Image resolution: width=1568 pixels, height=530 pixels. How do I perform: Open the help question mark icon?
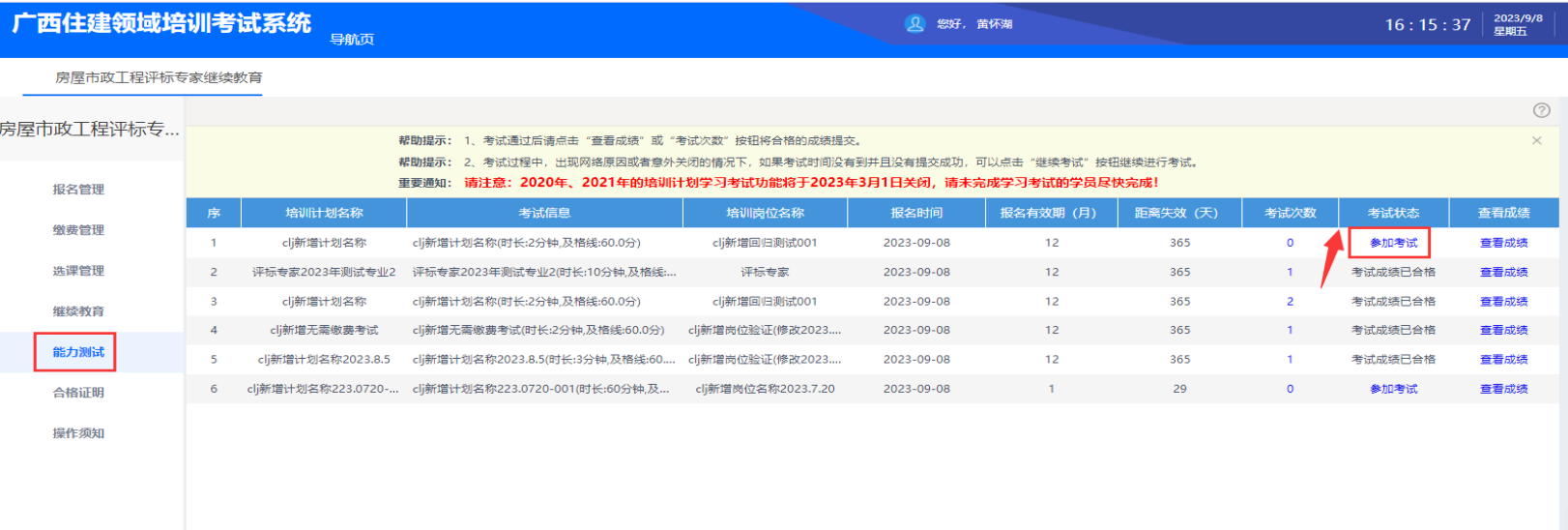[x=1541, y=110]
